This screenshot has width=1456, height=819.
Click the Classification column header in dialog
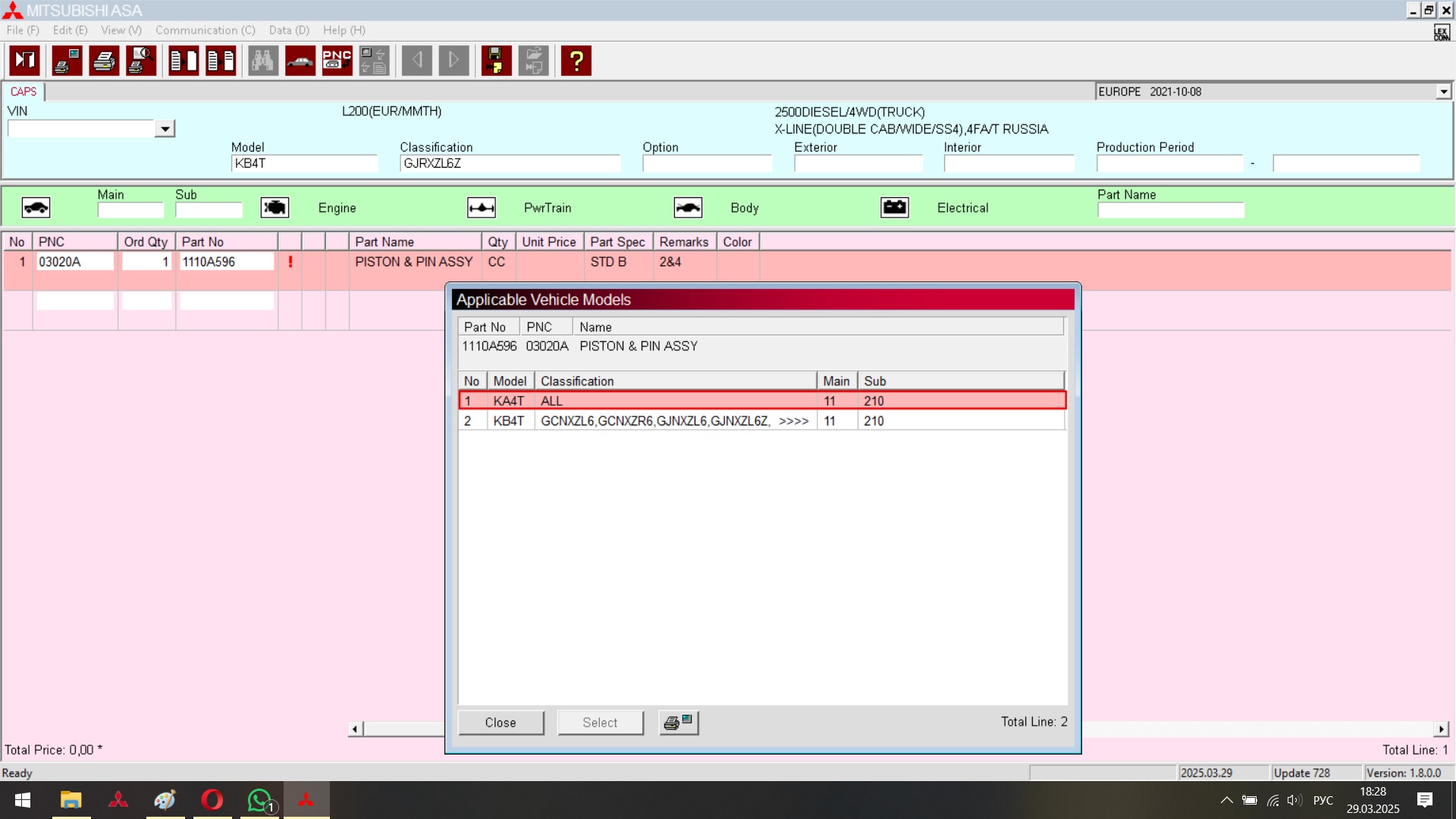[676, 381]
